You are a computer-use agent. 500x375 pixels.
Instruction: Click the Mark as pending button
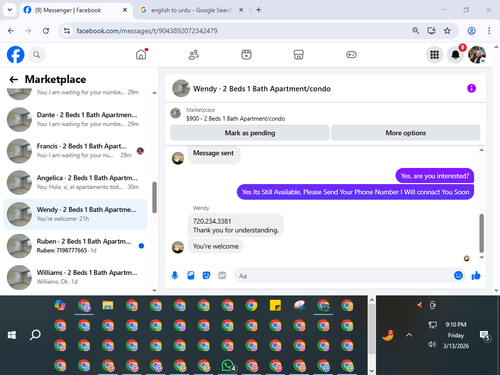[x=250, y=133]
